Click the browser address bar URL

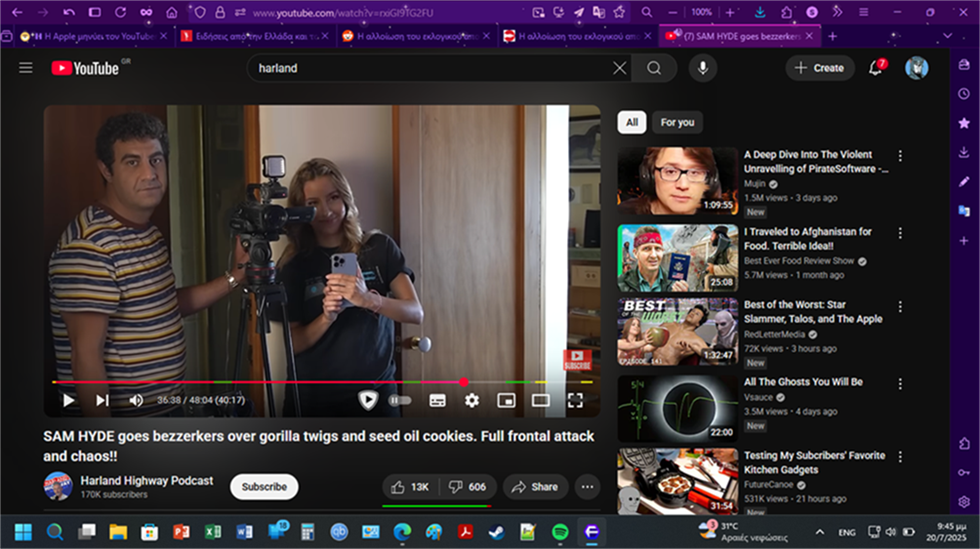pos(342,13)
